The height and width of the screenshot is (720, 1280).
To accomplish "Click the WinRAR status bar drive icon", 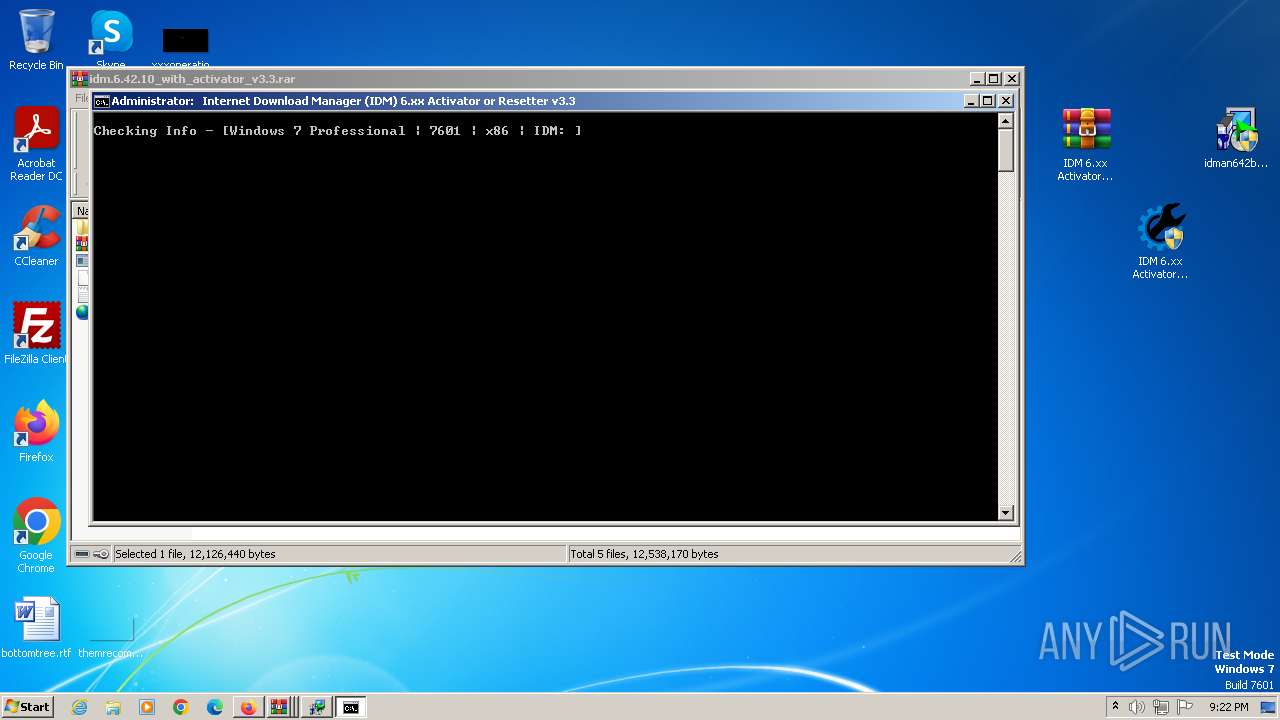I will tap(82, 554).
